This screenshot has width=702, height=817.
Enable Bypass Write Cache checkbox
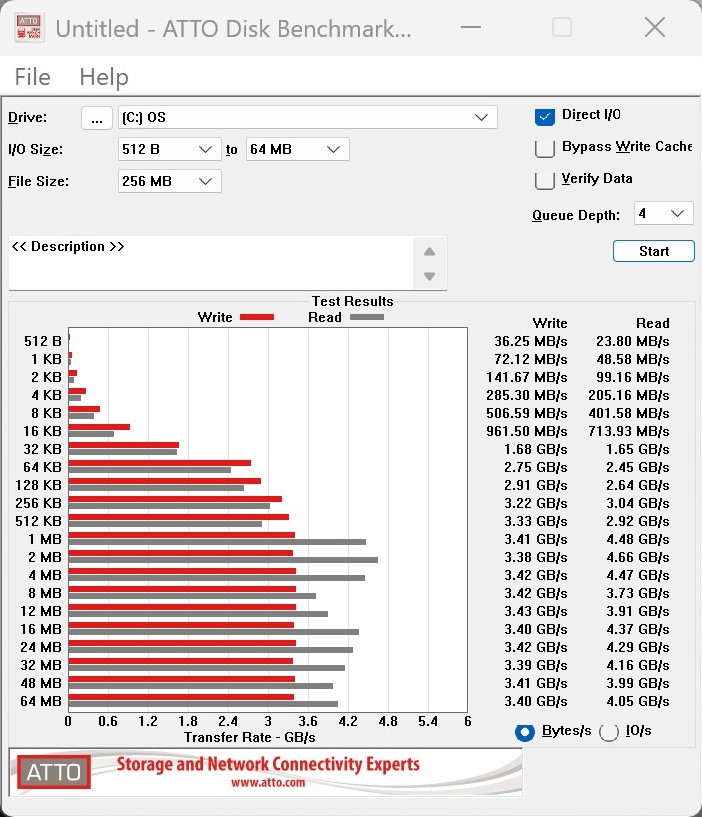pyautogui.click(x=545, y=148)
